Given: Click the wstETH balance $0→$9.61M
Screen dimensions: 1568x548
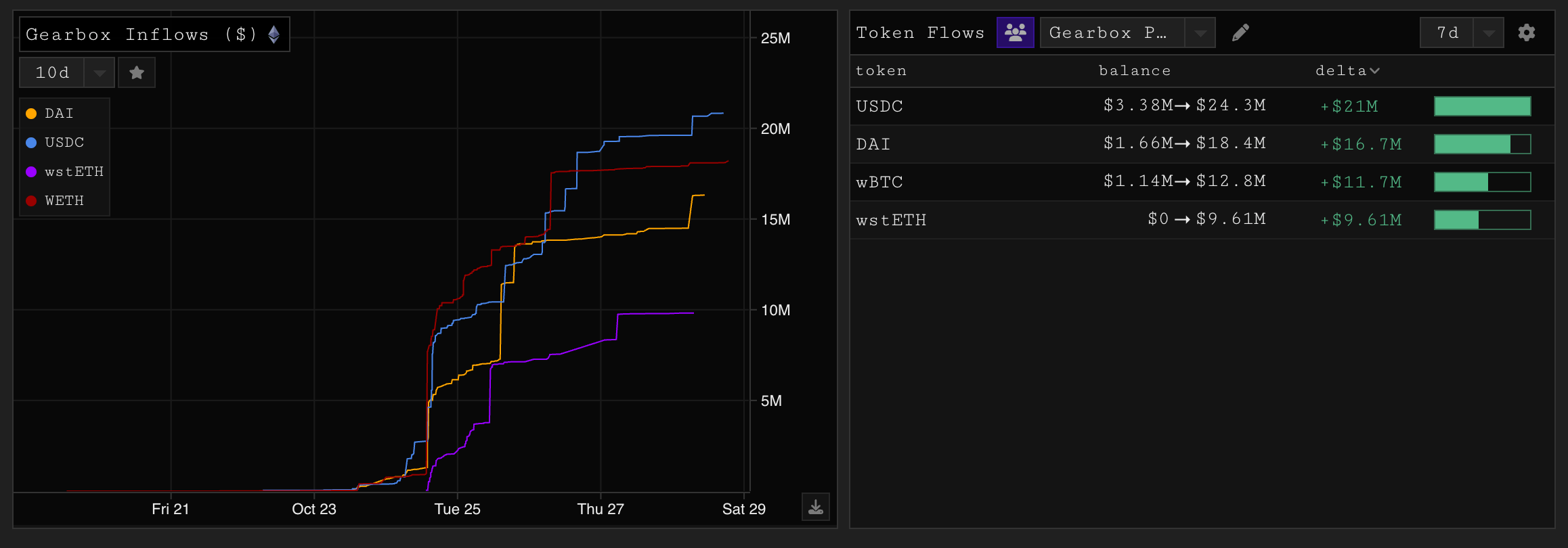Looking at the screenshot, I should coord(1206,219).
